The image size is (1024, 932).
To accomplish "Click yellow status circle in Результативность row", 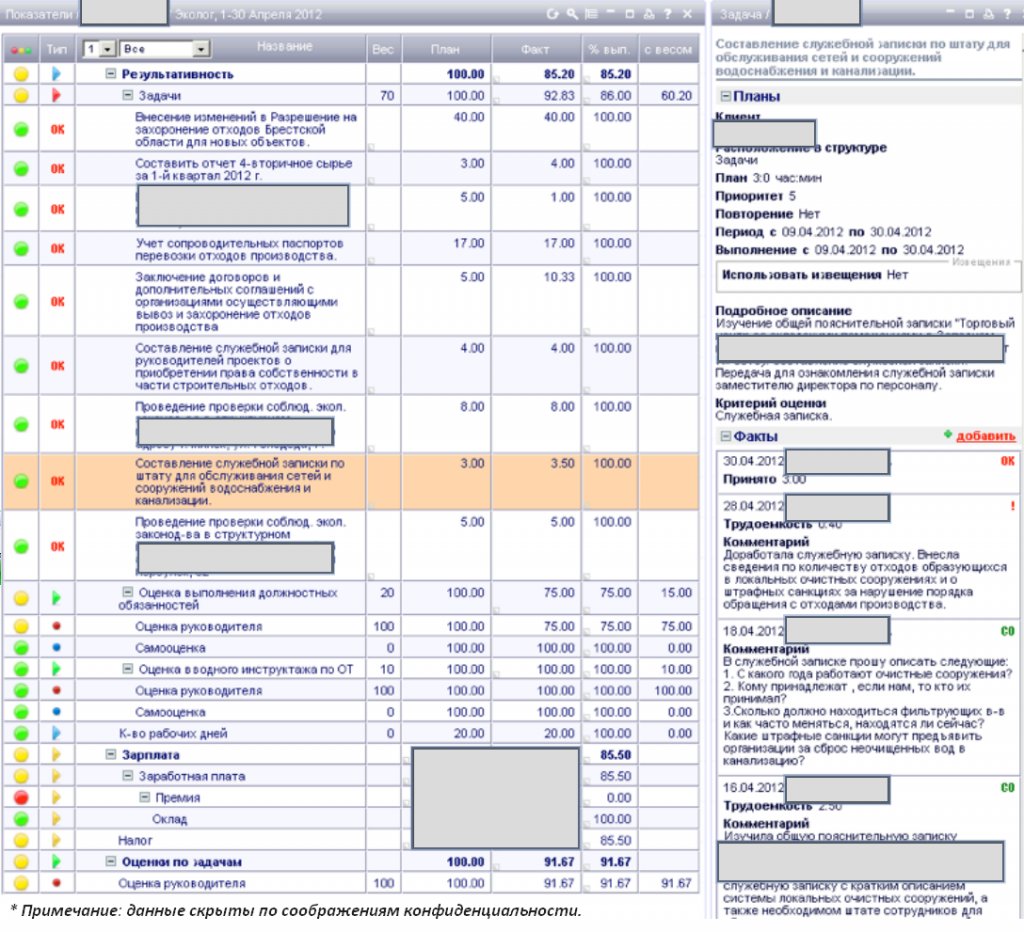I will coord(21,74).
